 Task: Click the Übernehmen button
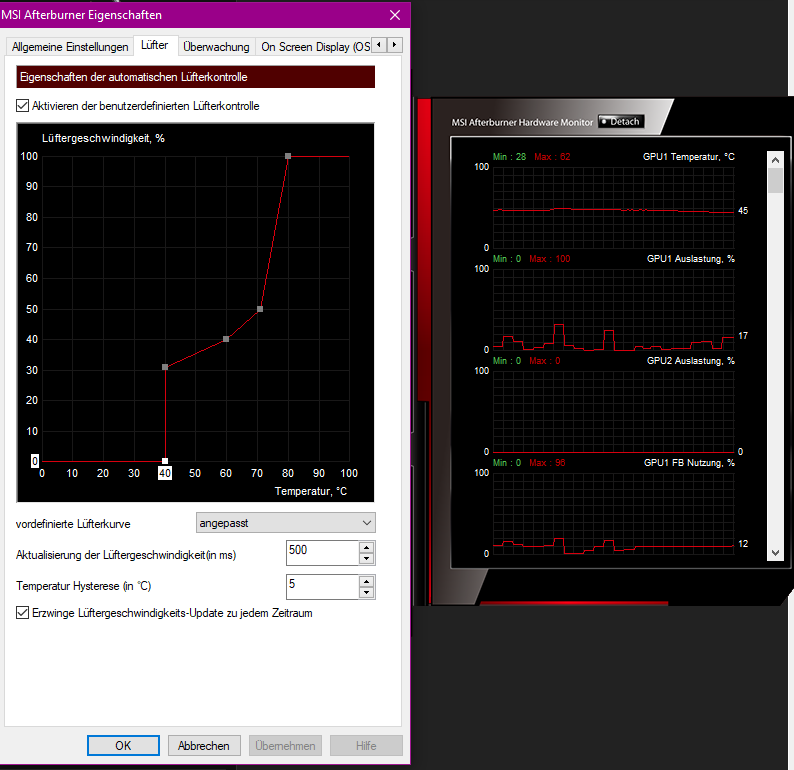(285, 745)
